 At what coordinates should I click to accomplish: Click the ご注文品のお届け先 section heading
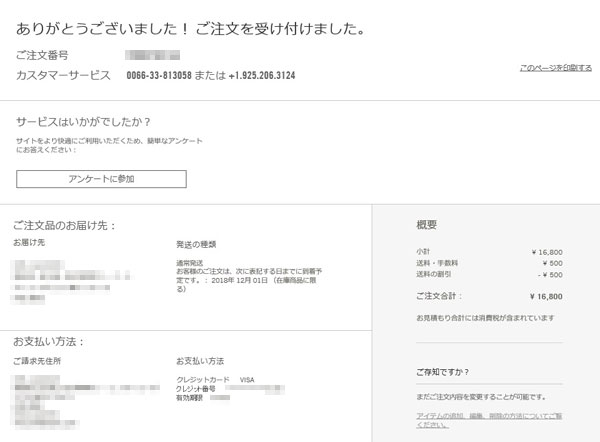click(x=65, y=225)
